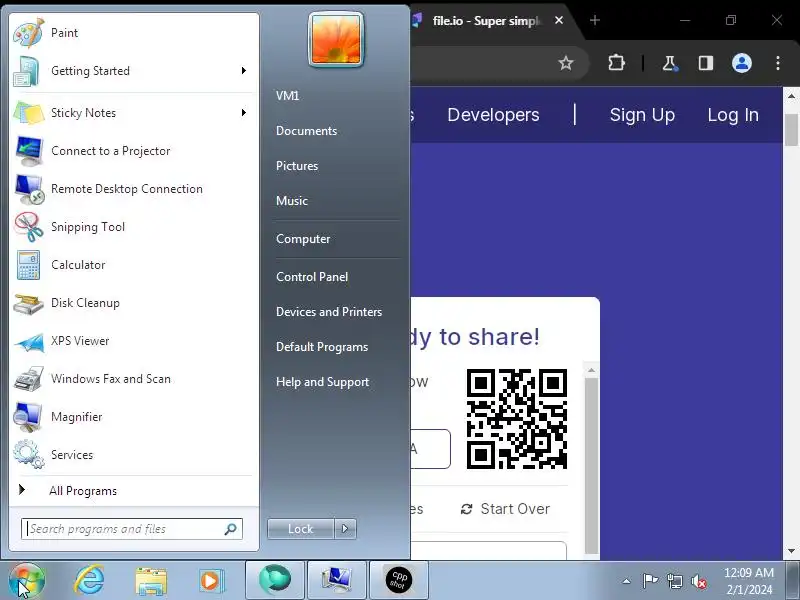Open Devices and Printers
This screenshot has height=600, width=800.
pyautogui.click(x=329, y=312)
